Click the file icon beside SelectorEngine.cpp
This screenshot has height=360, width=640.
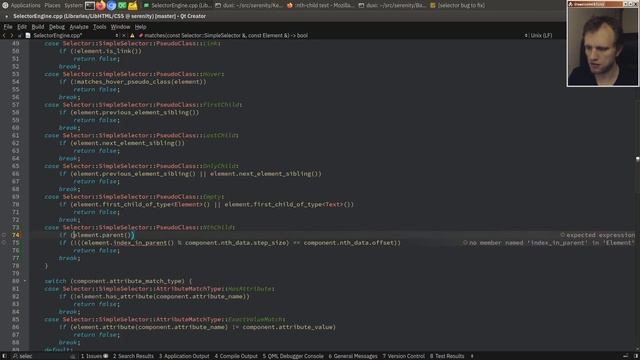28,36
